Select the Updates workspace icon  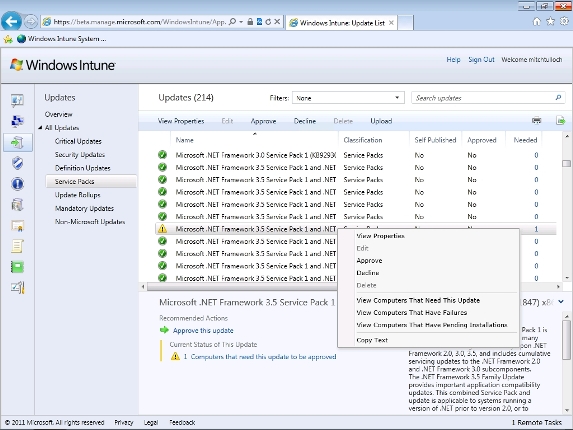pyautogui.click(x=17, y=142)
